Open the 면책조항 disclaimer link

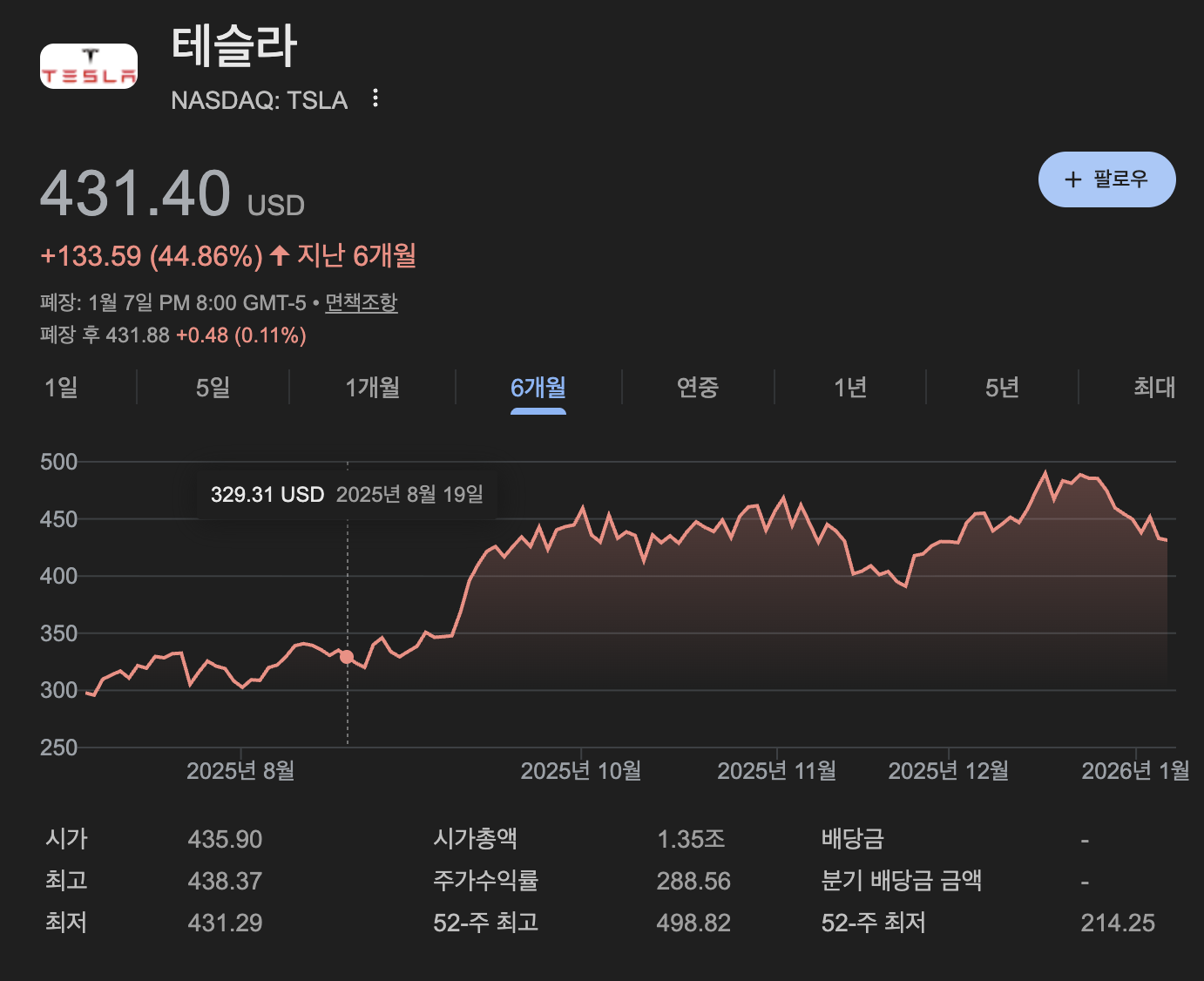(362, 302)
